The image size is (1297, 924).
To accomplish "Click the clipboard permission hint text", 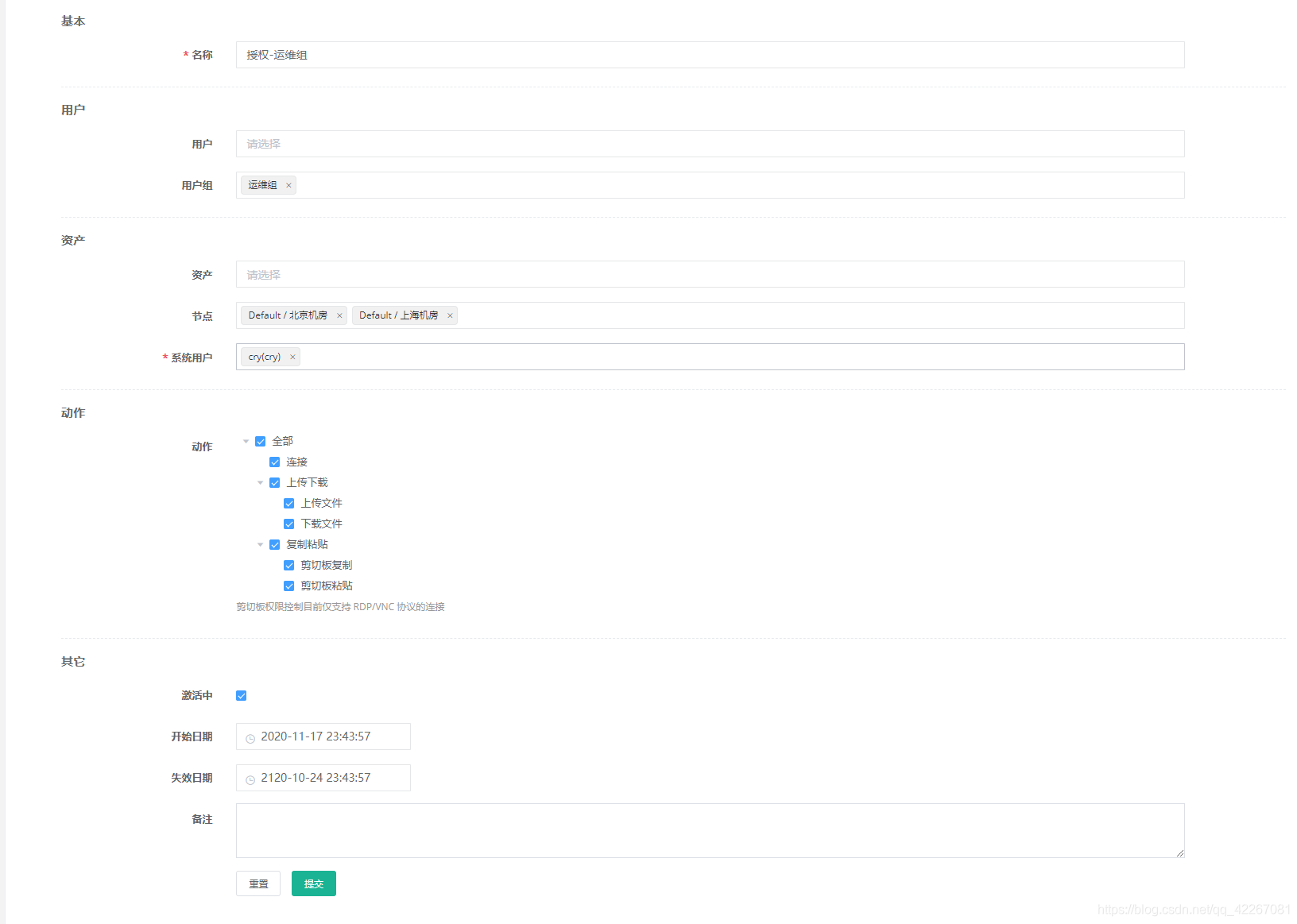I will pos(340,607).
